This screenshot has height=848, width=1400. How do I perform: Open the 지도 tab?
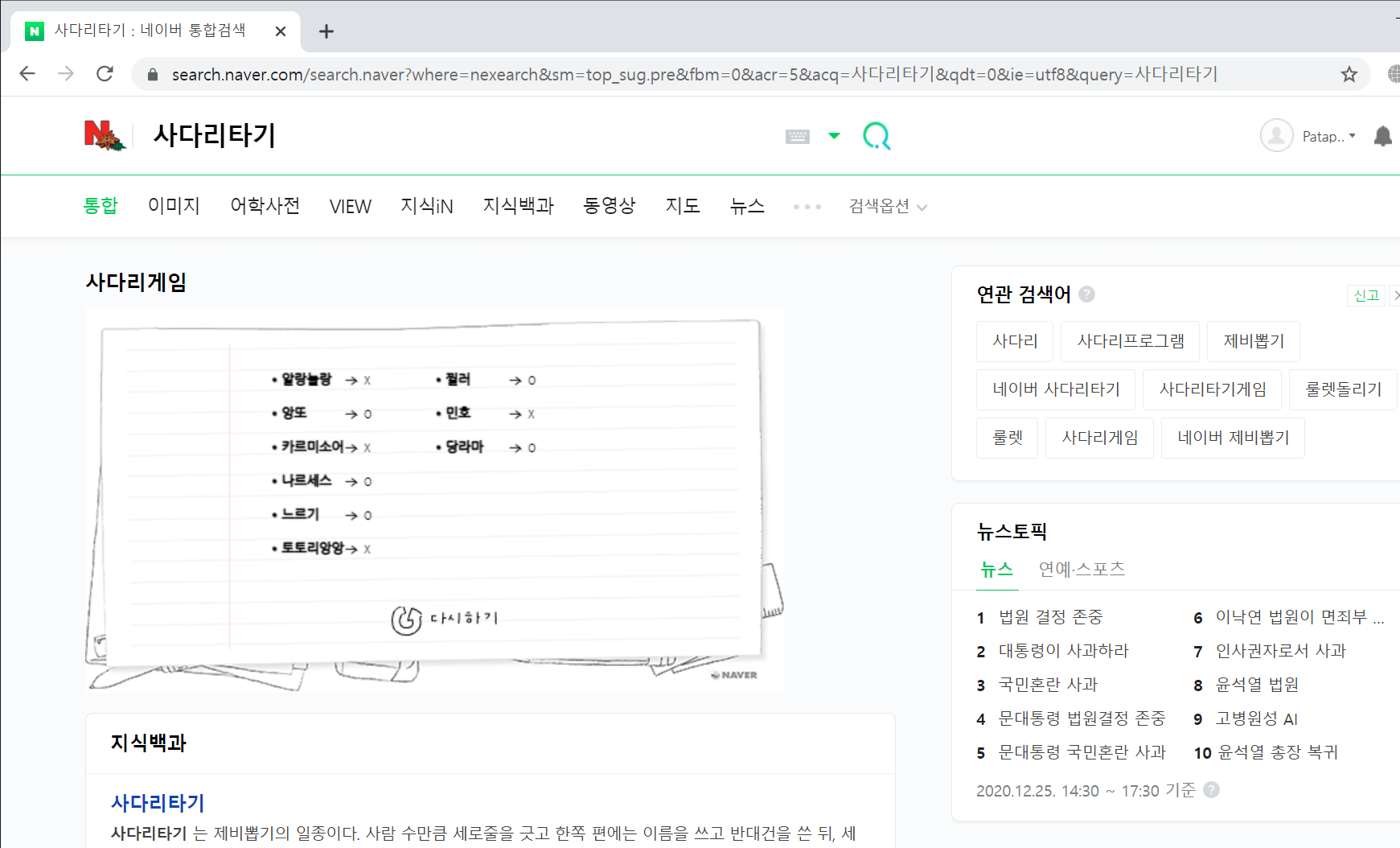tap(683, 206)
